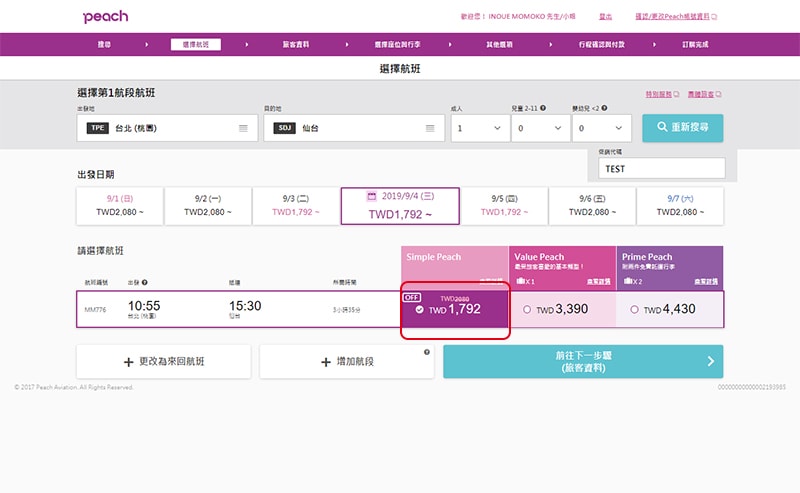This screenshot has width=800, height=493.
Task: Click help icon on add segment button
Action: coord(427,352)
